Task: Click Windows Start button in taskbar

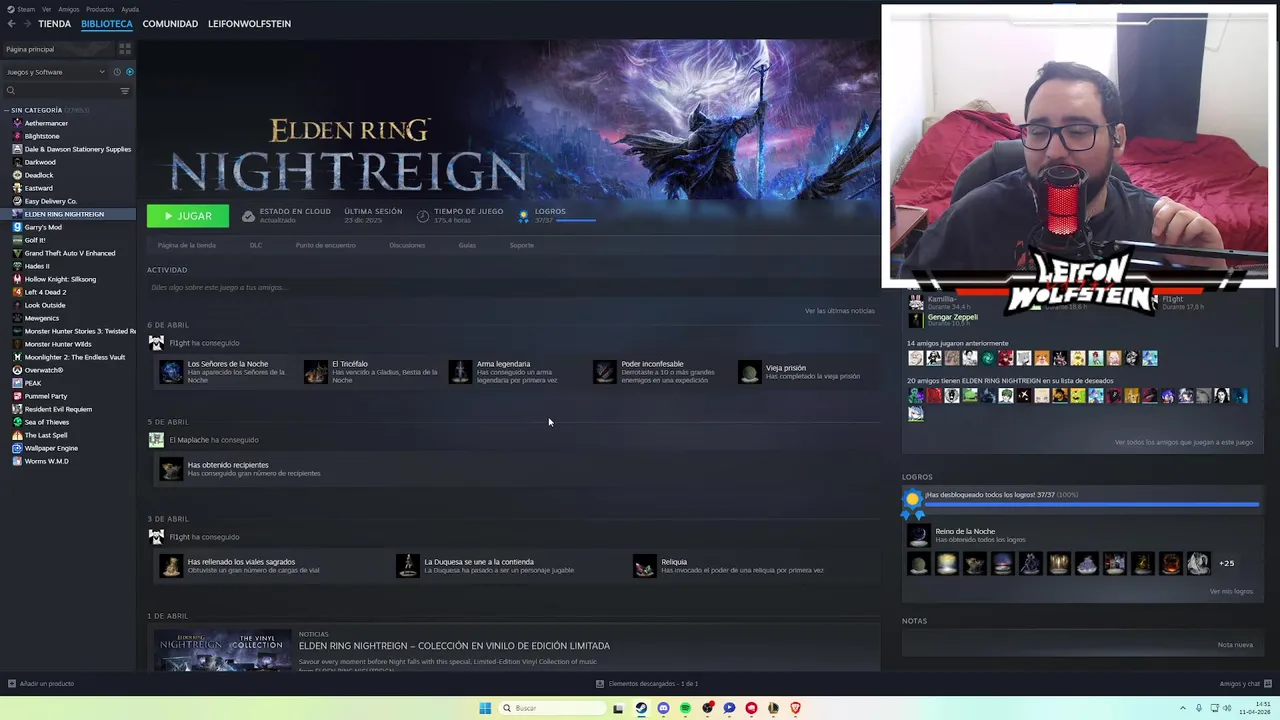Action: (485, 708)
